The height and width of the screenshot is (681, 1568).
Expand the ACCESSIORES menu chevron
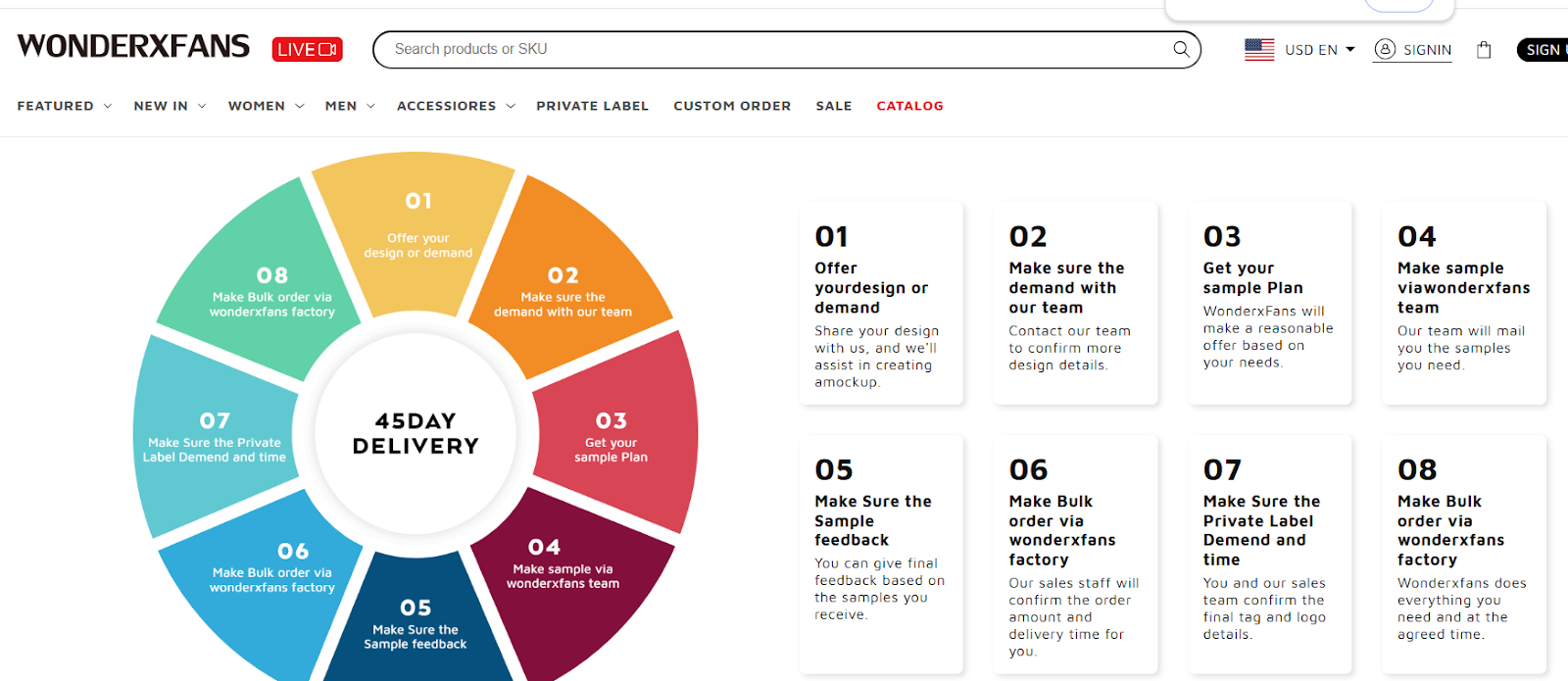pyautogui.click(x=511, y=106)
